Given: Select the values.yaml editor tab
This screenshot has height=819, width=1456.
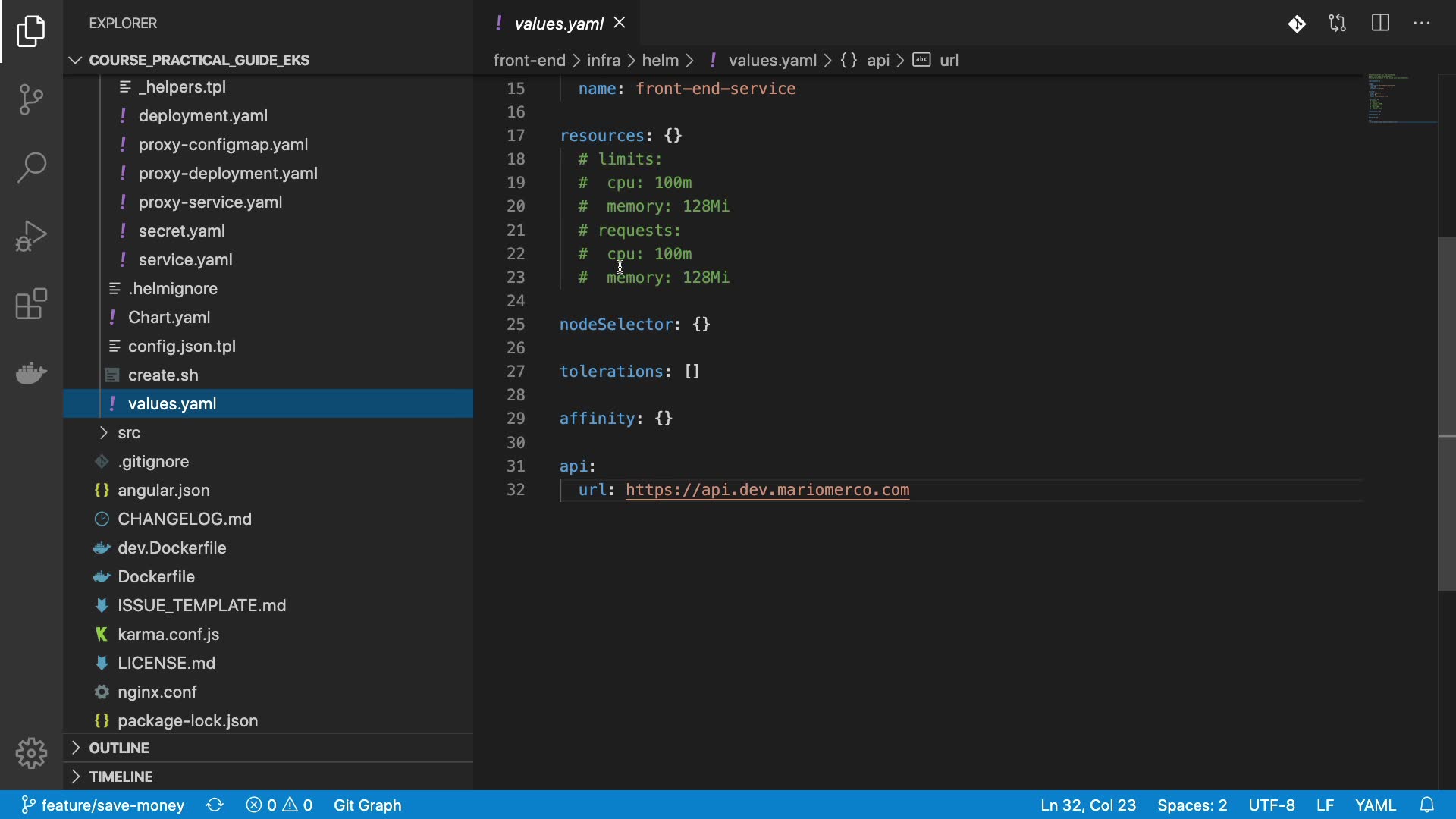Looking at the screenshot, I should 559,24.
